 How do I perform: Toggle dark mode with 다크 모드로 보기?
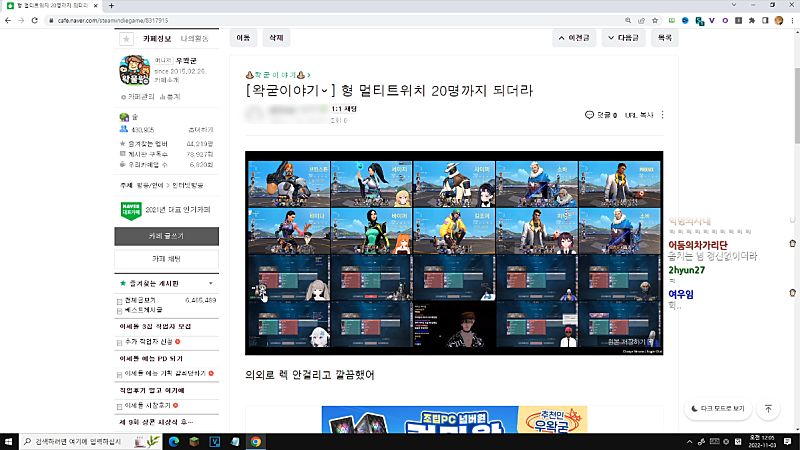pos(717,408)
